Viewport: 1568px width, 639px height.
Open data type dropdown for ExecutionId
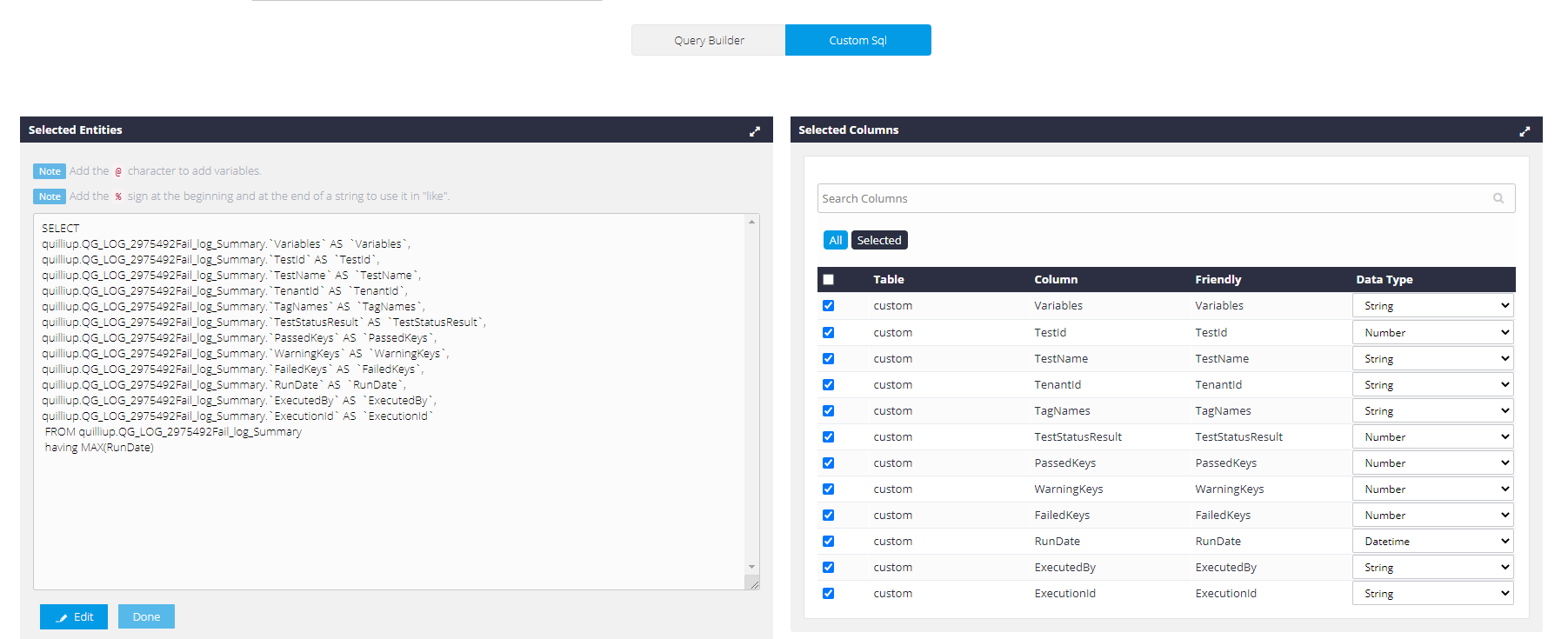coord(1432,593)
